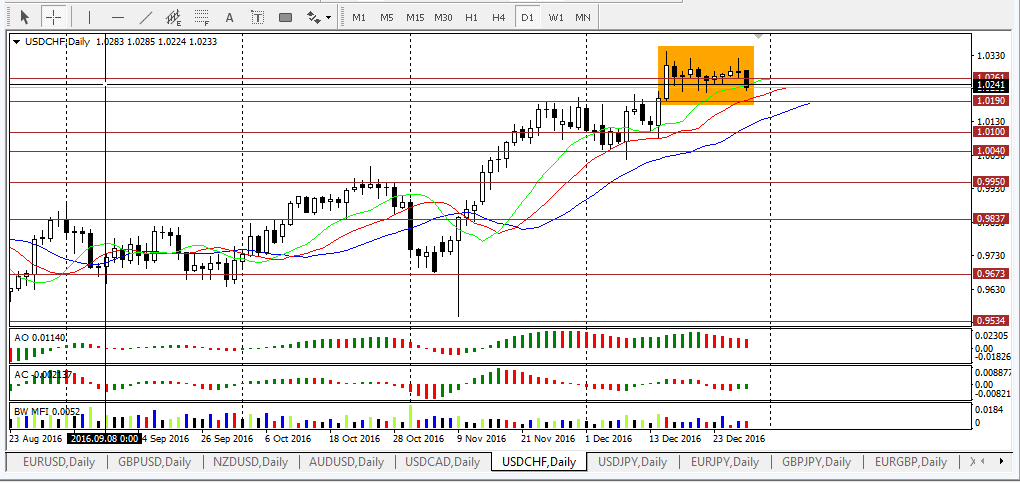Click the '28 Oct 2016' date label
The width and height of the screenshot is (1020, 483).
click(x=420, y=439)
